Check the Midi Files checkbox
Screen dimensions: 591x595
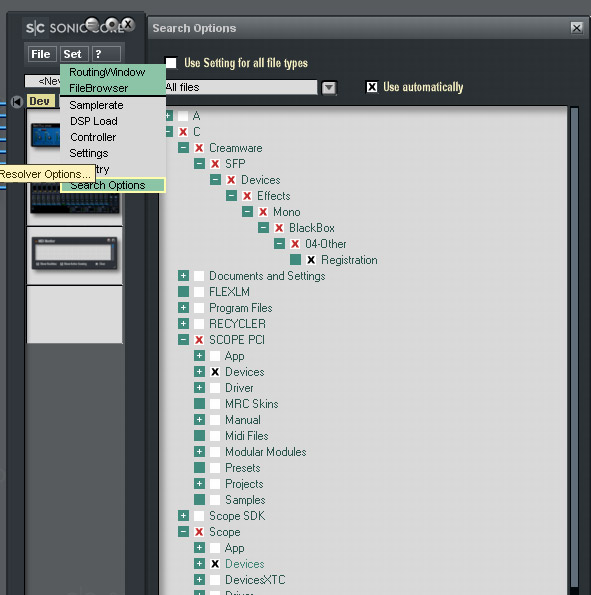[215, 436]
